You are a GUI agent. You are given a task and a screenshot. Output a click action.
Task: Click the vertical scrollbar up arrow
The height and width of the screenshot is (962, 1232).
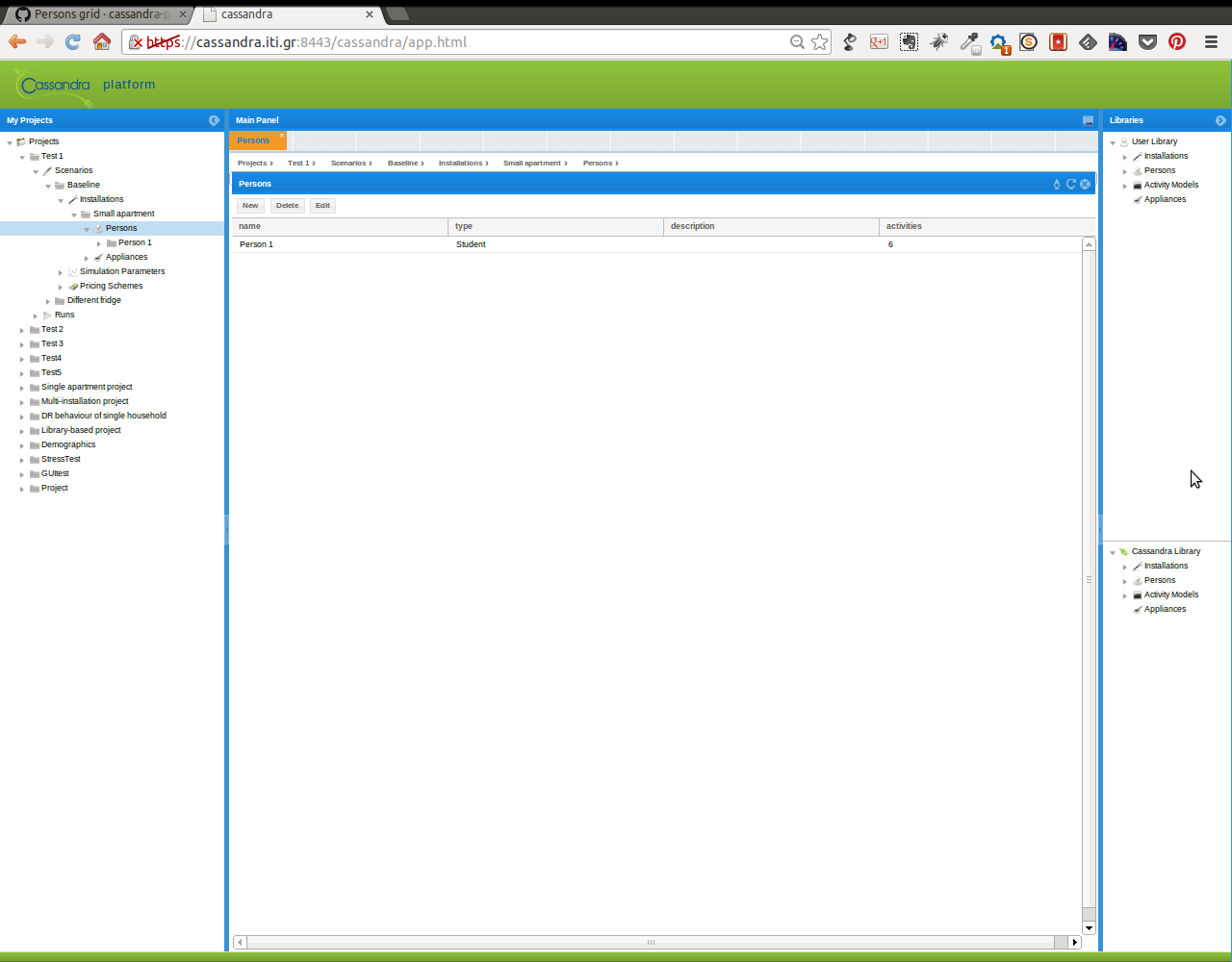[x=1089, y=244]
